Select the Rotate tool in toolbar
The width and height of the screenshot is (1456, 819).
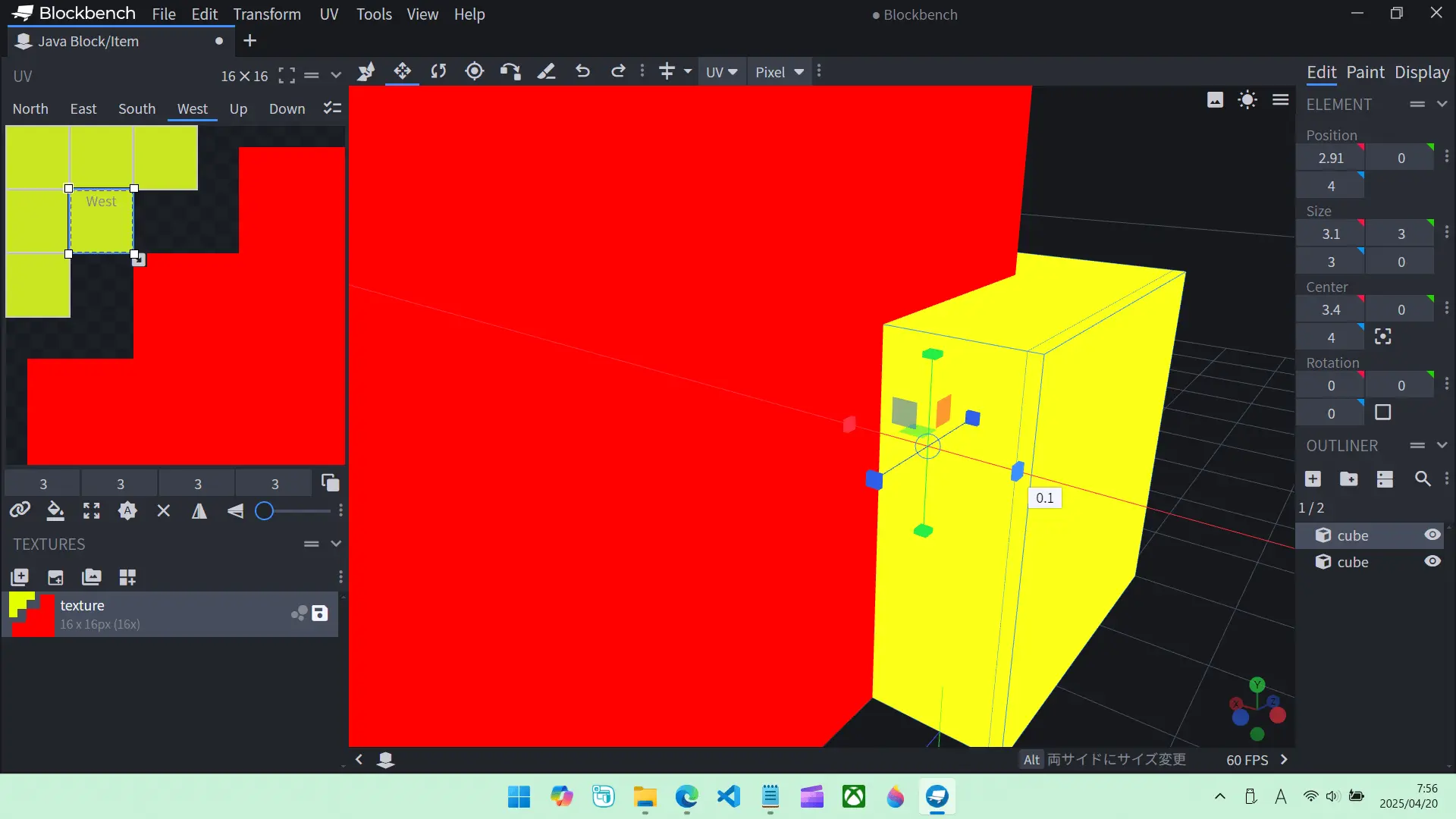(438, 72)
